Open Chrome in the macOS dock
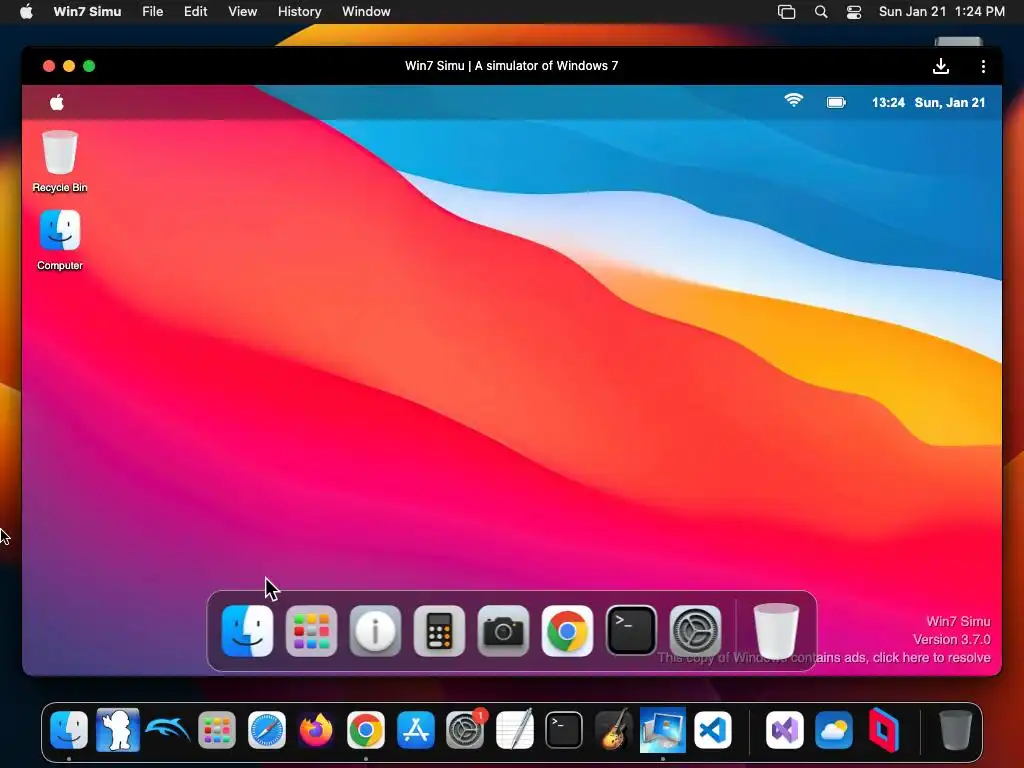Screen dimensions: 1024x768 click(366, 730)
